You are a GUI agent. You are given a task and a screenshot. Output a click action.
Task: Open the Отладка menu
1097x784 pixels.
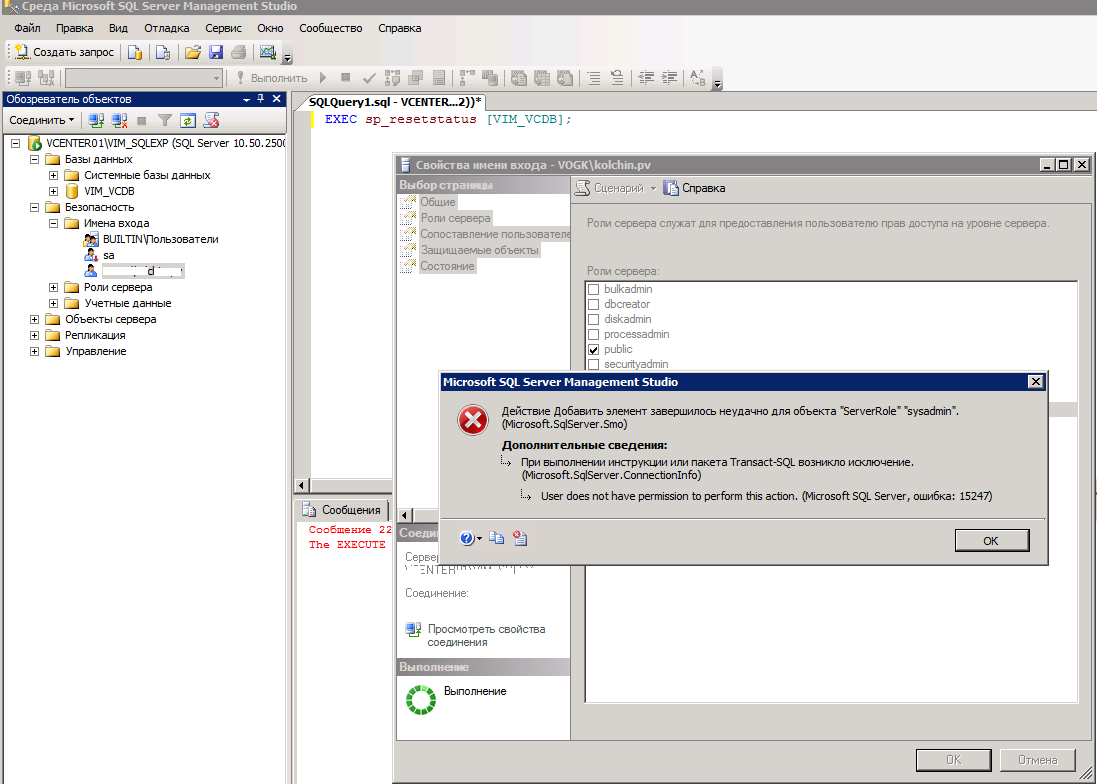pyautogui.click(x=167, y=28)
